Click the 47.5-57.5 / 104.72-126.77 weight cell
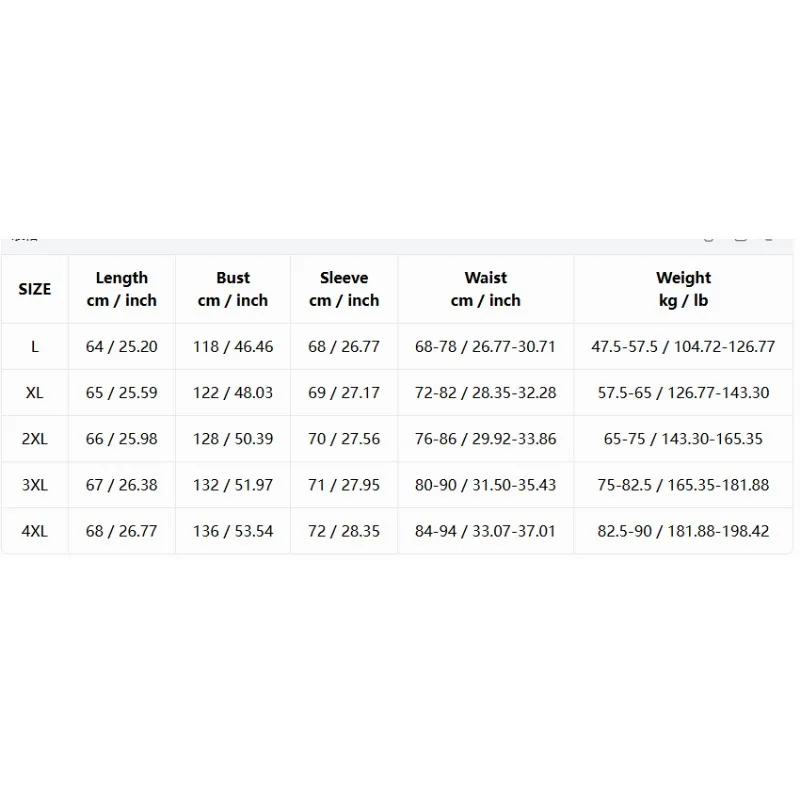This screenshot has height=800, width=800. pyautogui.click(x=683, y=347)
